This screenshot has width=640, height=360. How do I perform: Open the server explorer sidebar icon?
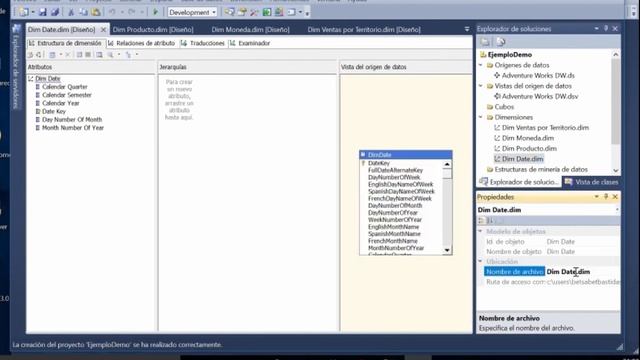(16, 29)
